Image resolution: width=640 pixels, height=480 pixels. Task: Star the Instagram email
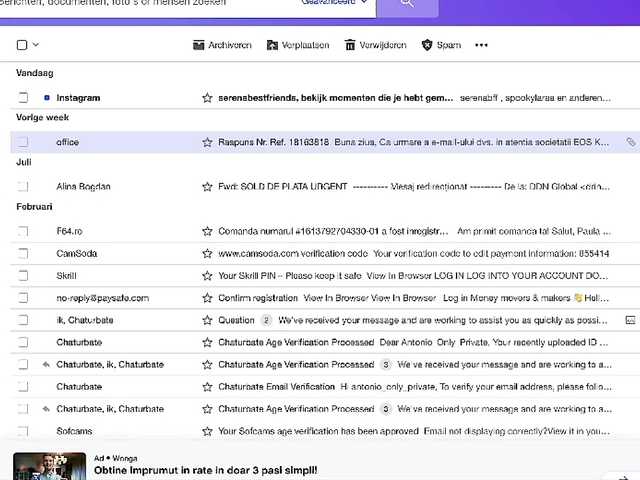[207, 98]
